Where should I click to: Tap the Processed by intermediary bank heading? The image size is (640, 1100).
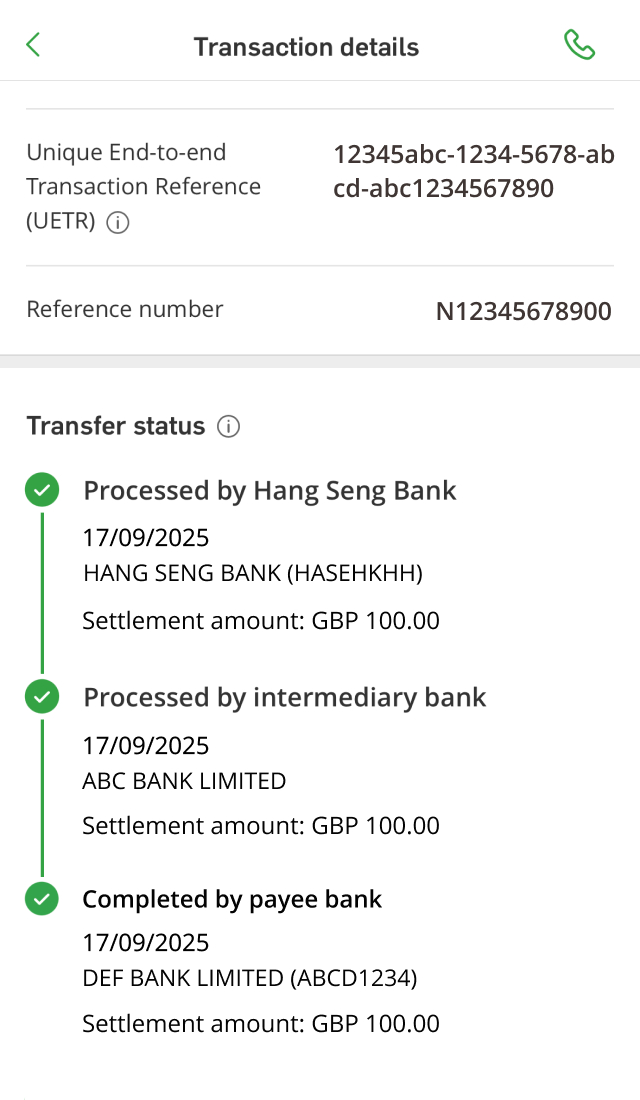tap(285, 697)
